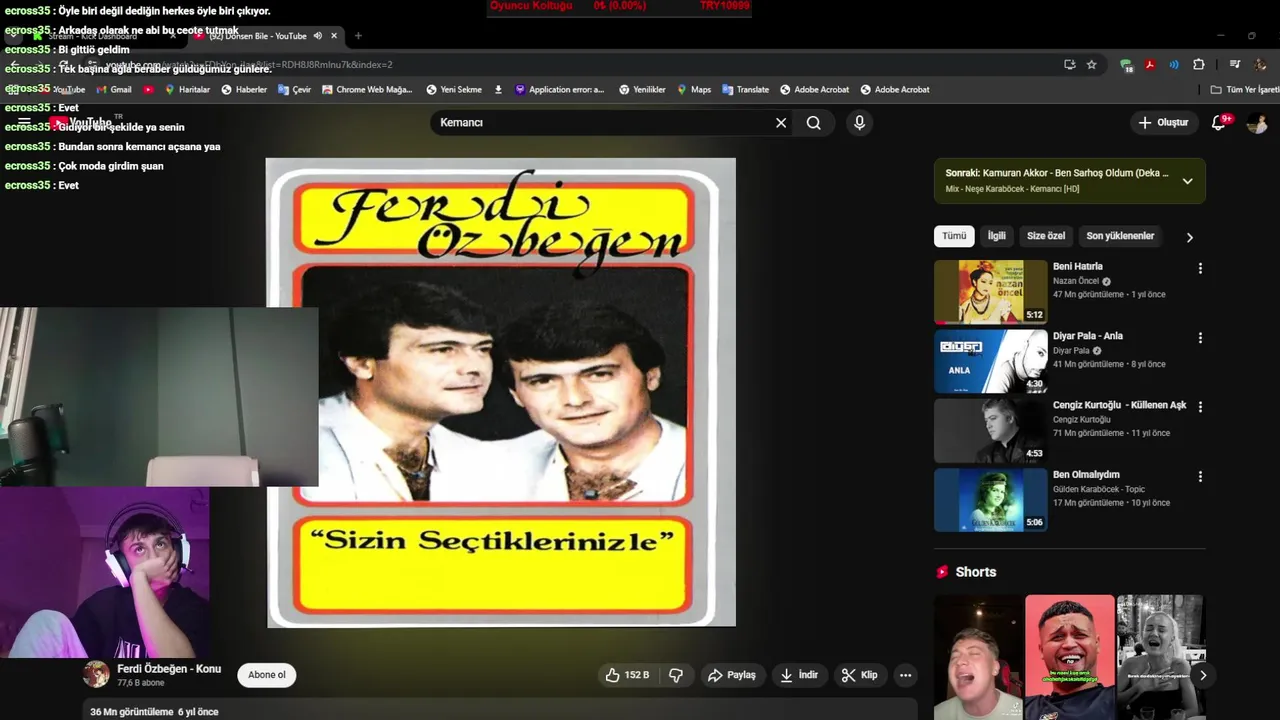
Task: Open the Maps bookmark
Action: coord(694,89)
